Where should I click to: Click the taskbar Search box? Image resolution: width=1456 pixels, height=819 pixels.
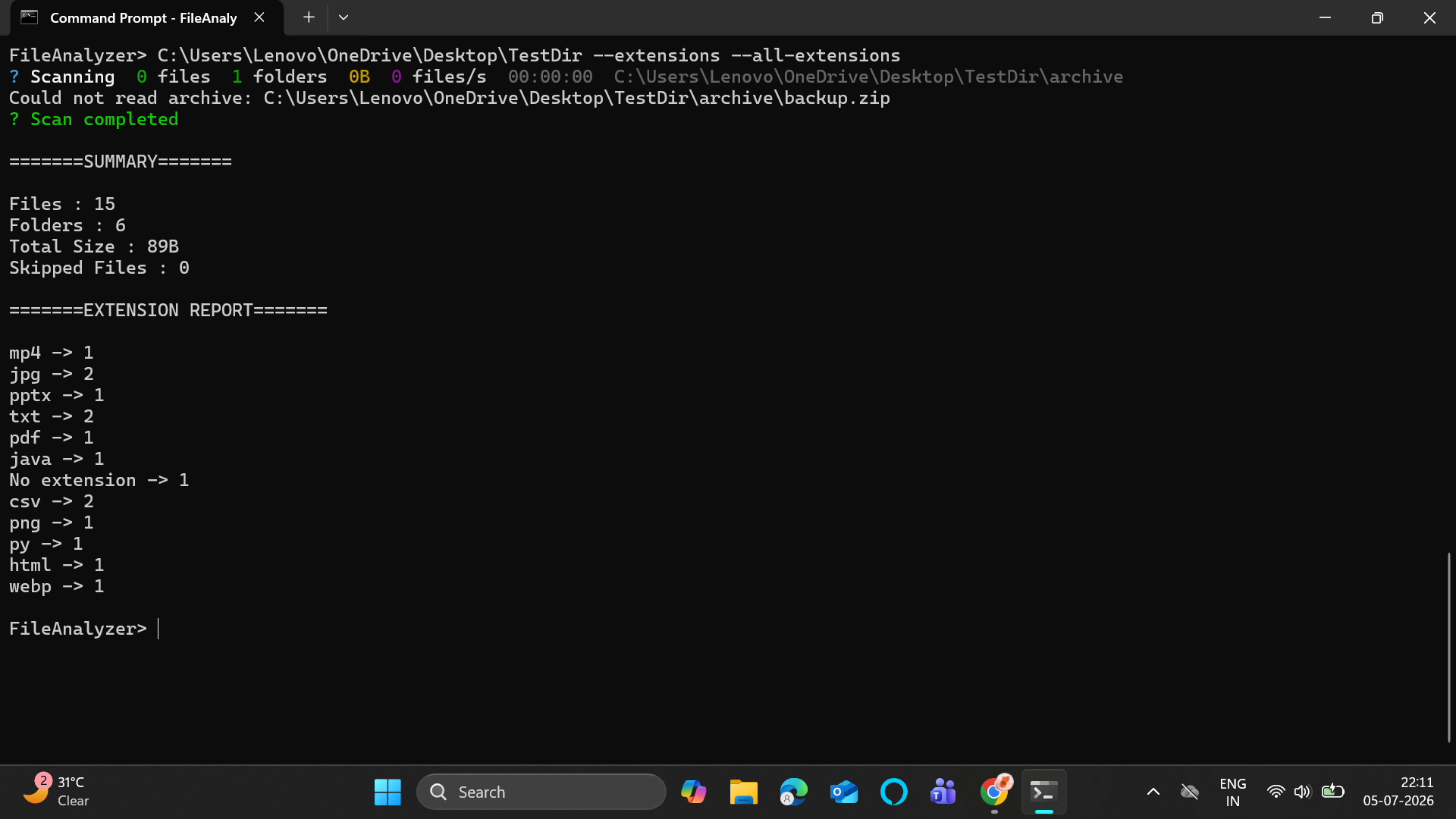pyautogui.click(x=541, y=792)
